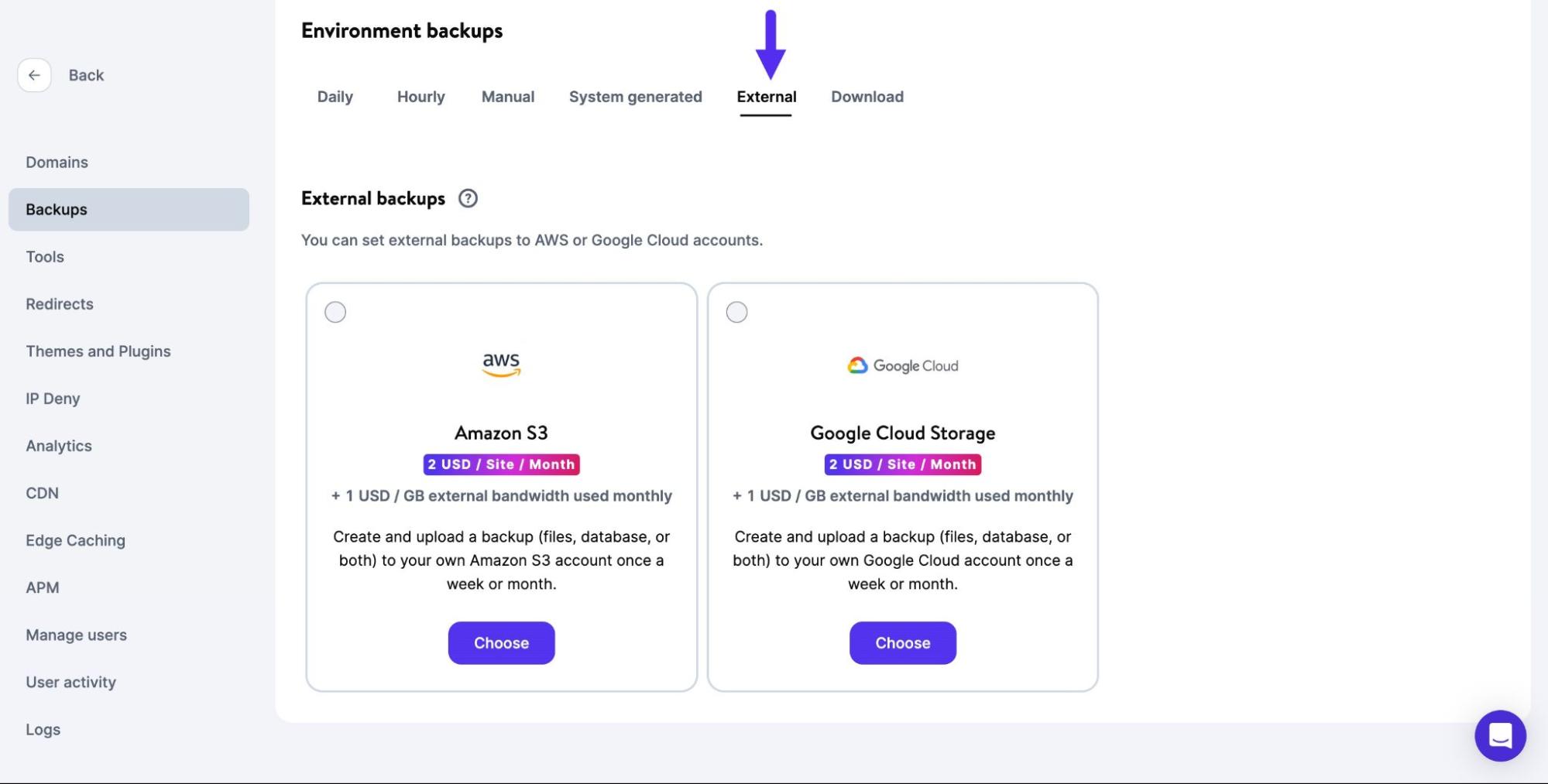Select the Google Cloud Storage radio button

tap(736, 312)
